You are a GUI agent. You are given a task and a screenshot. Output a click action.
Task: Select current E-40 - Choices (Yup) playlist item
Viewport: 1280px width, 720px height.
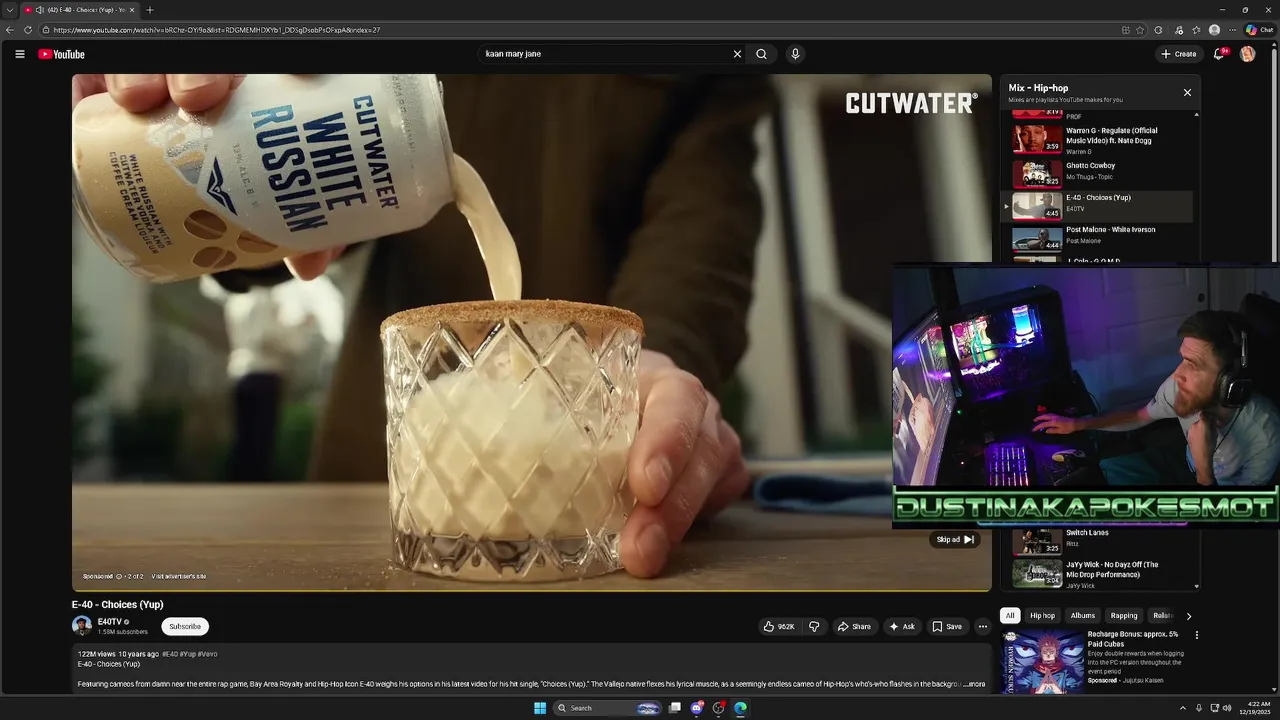tap(1097, 206)
